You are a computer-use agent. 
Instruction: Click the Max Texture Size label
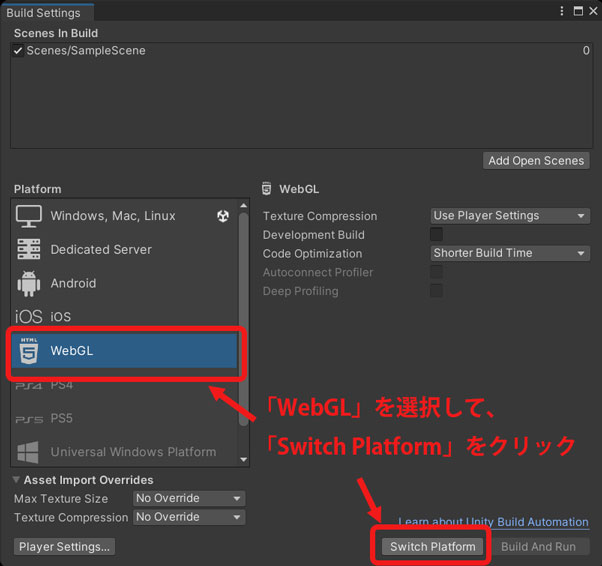click(61, 499)
